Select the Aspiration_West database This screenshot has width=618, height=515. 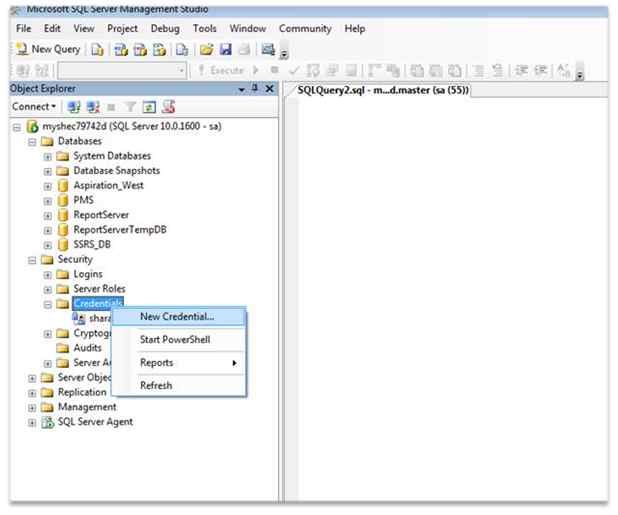108,186
